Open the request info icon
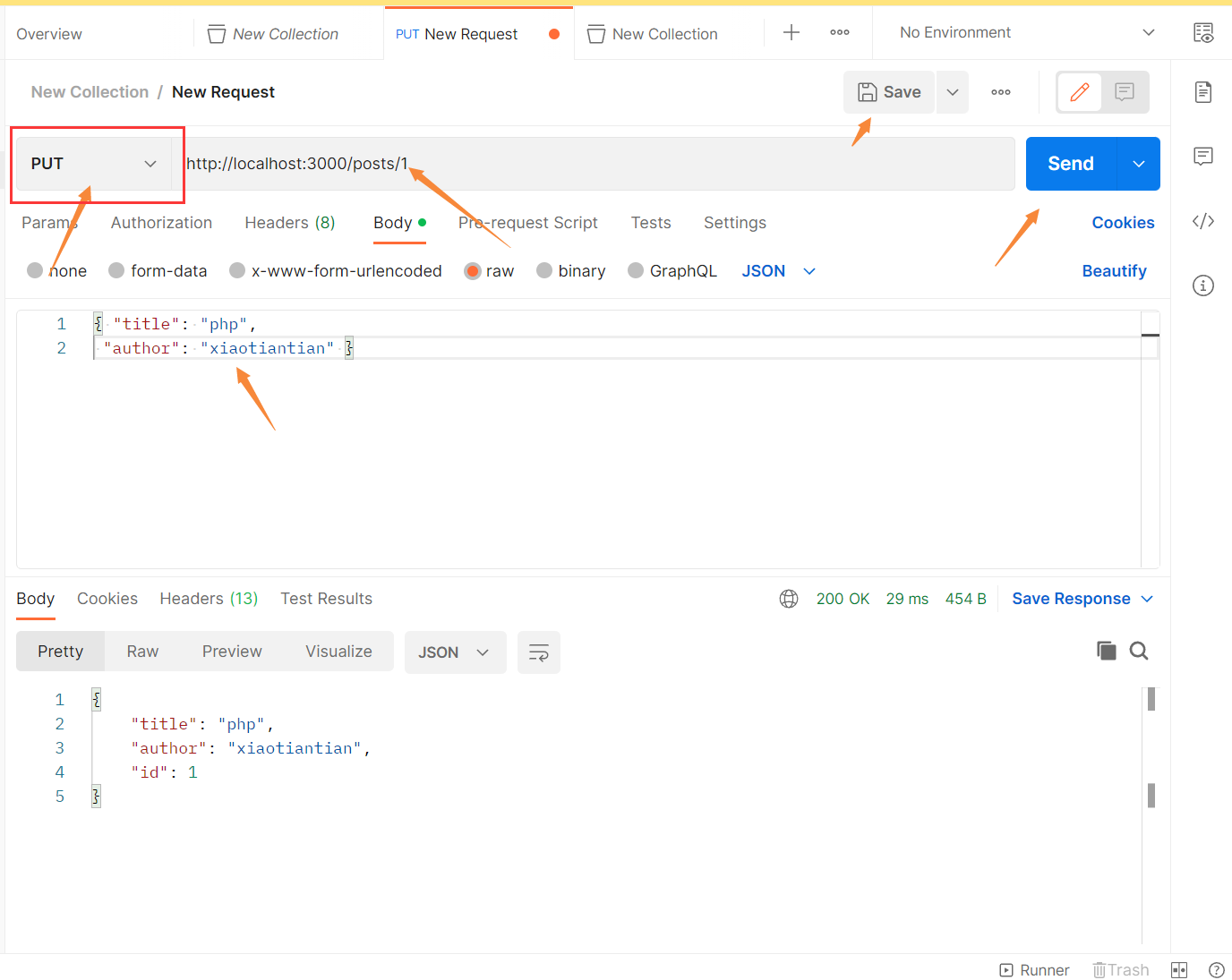Viewport: 1232px width, 980px height. pyautogui.click(x=1203, y=285)
